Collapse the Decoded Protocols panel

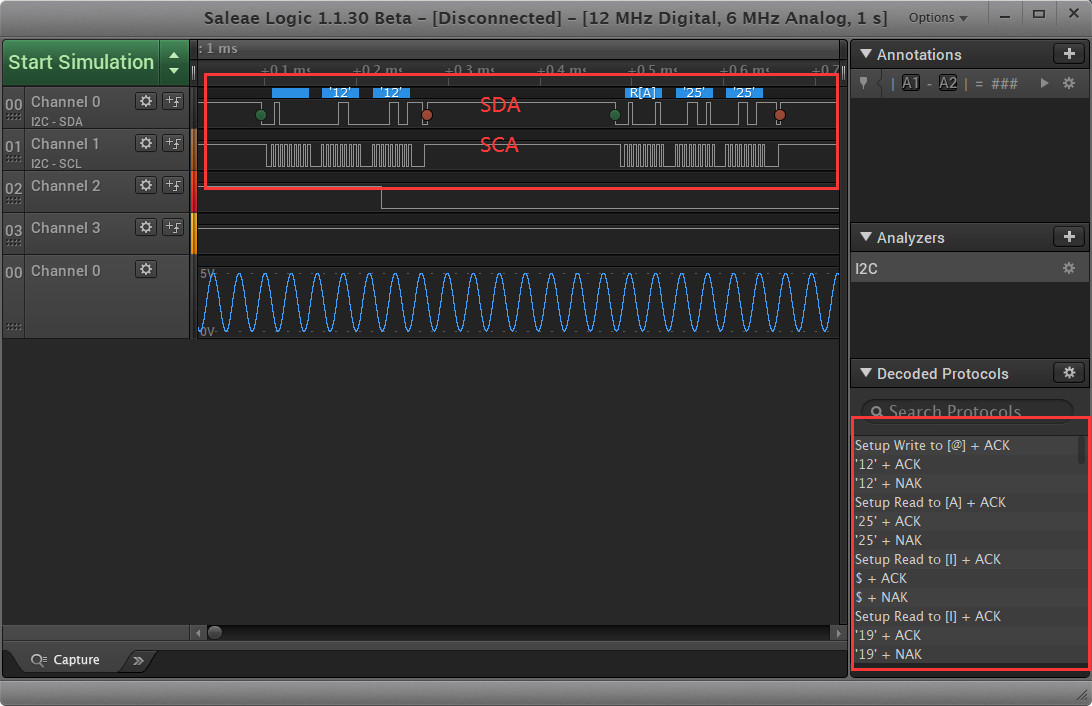point(865,373)
